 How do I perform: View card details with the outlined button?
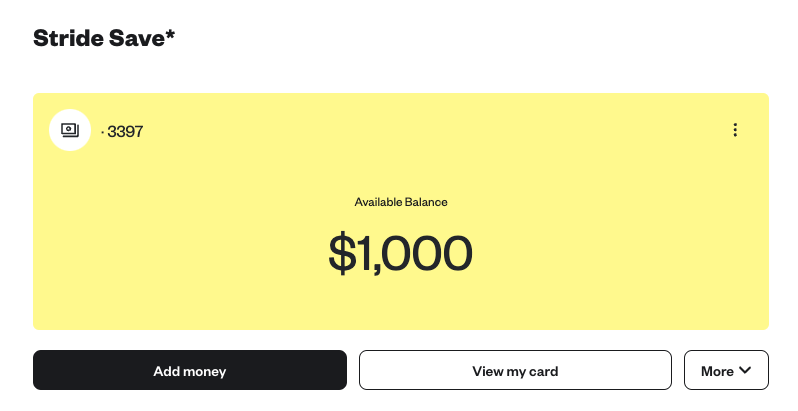click(515, 370)
